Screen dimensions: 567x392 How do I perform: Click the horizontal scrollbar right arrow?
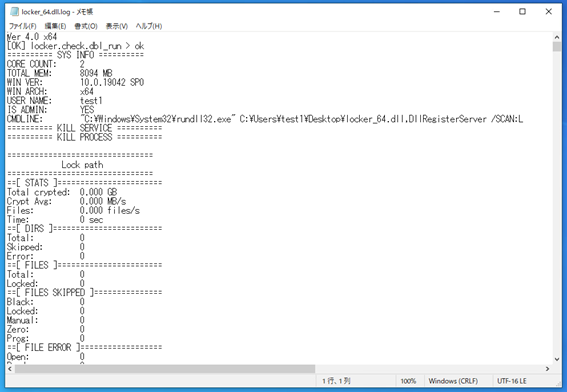coord(547,368)
